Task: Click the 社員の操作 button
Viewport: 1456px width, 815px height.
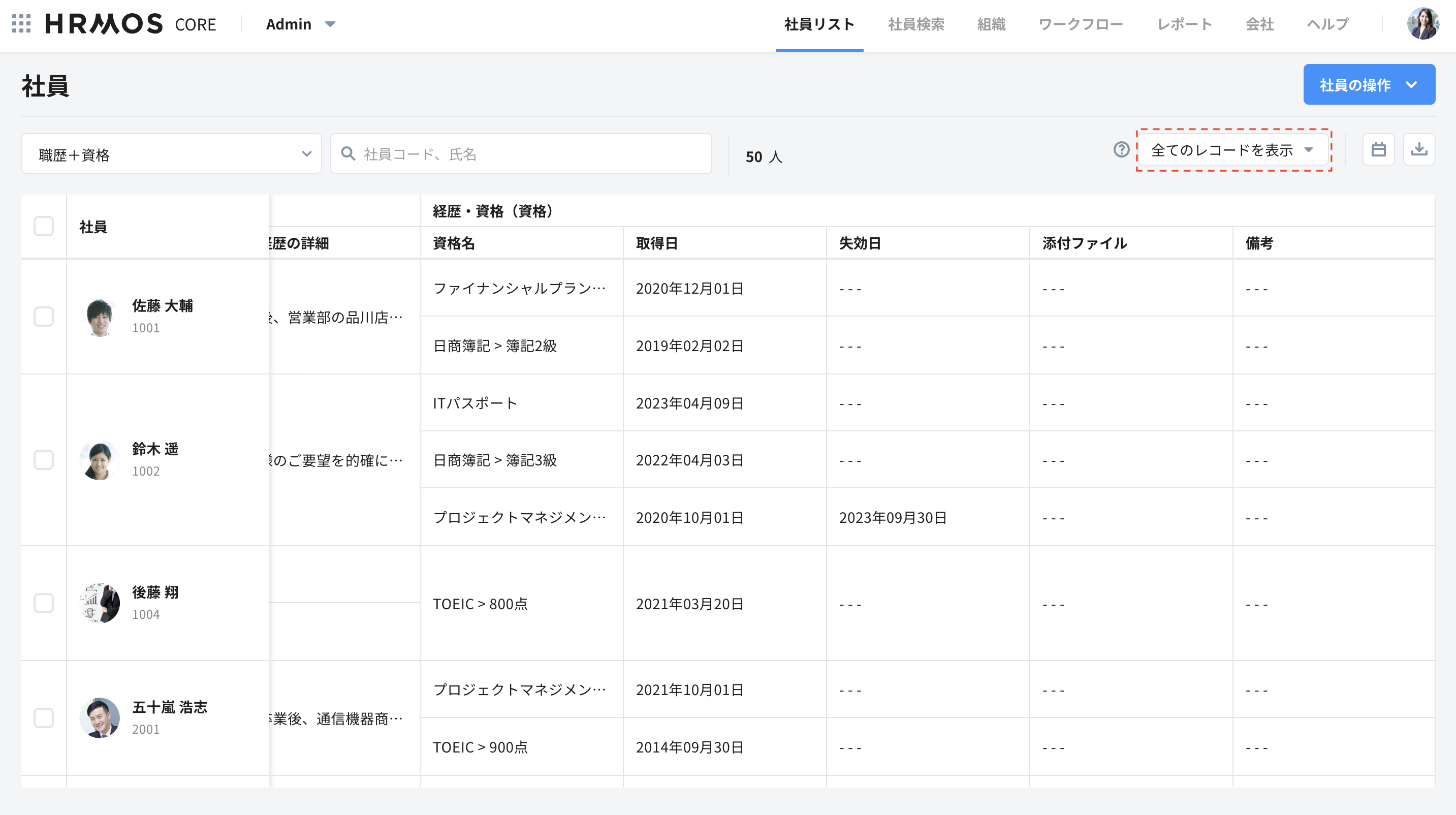Action: pos(1369,85)
